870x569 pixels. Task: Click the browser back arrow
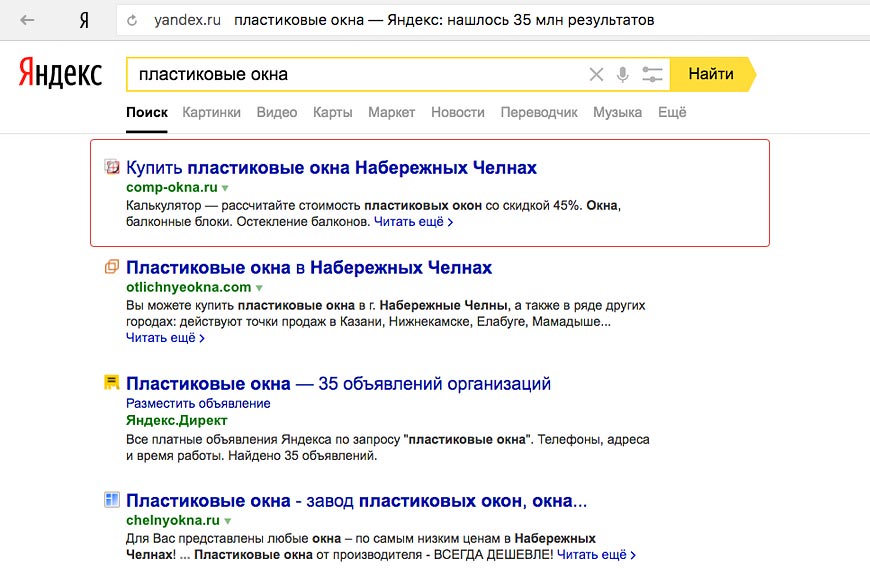click(27, 20)
